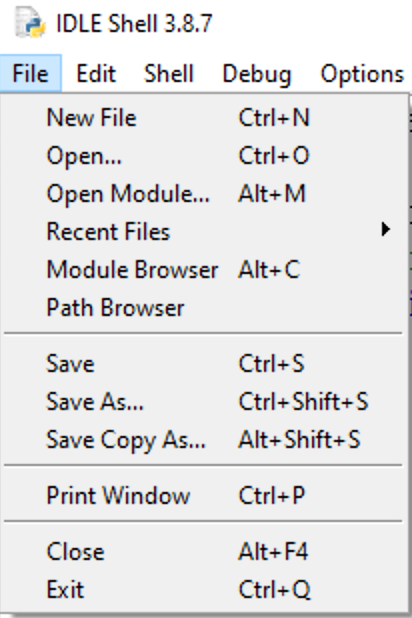Expand the Recent Files submenu arrow
Viewport: 412px width, 618px height.
point(386,229)
